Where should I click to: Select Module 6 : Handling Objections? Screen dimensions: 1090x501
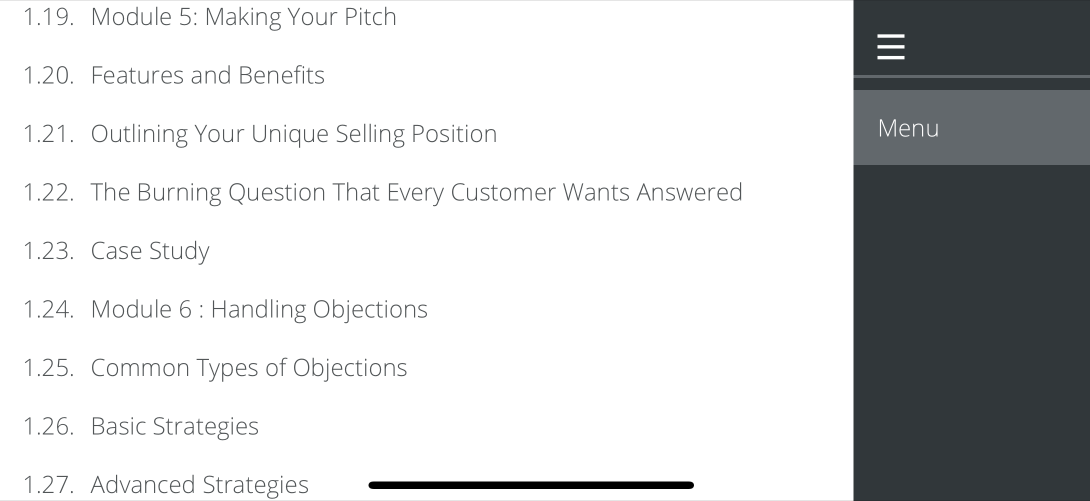click(259, 309)
